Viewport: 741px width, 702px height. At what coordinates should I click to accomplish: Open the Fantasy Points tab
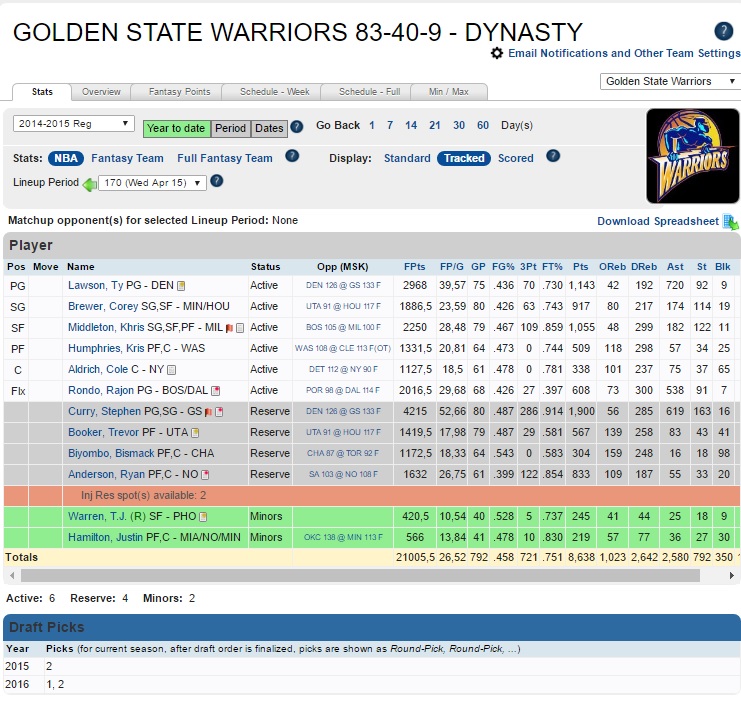click(179, 92)
